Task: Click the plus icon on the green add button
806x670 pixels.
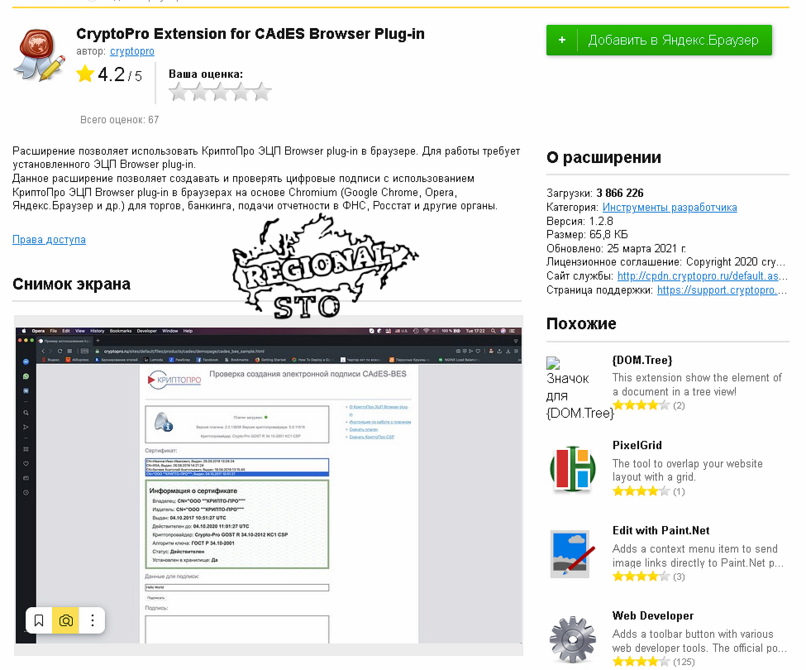Action: (x=562, y=40)
